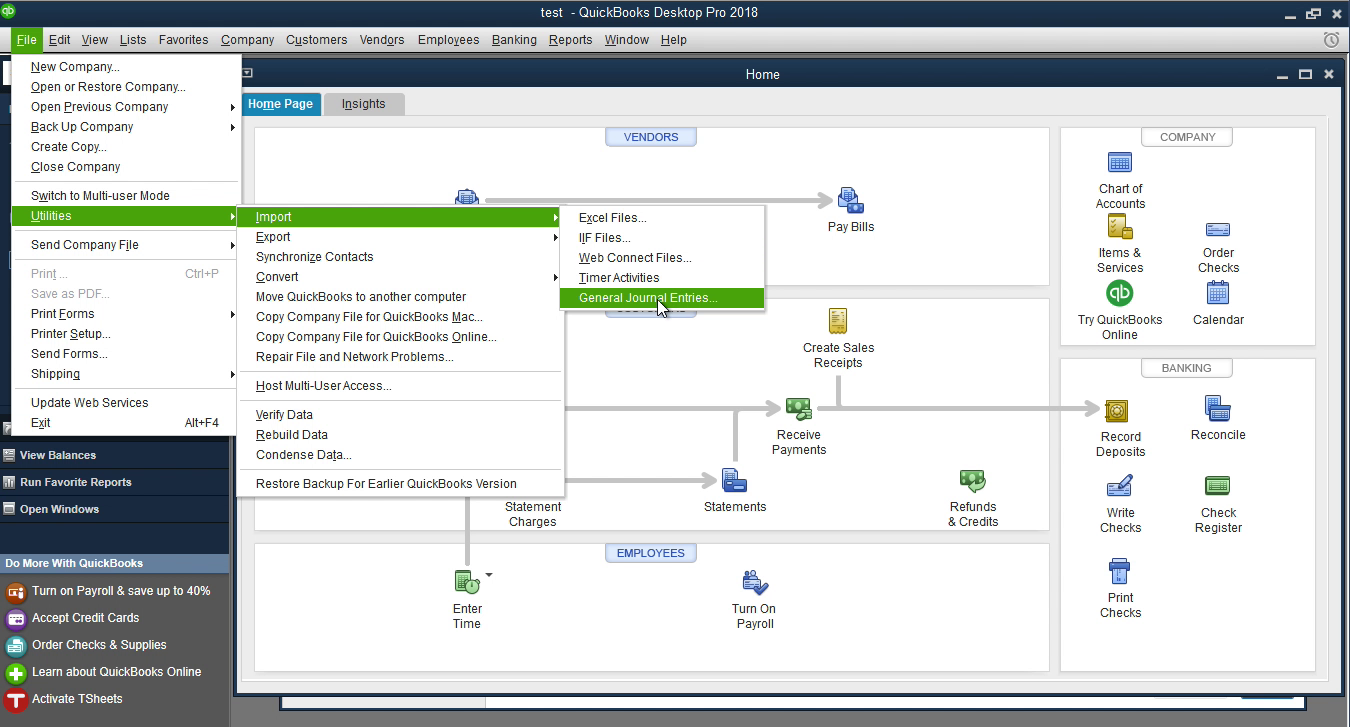Click Open Windows in sidebar
1350x727 pixels.
pos(114,509)
